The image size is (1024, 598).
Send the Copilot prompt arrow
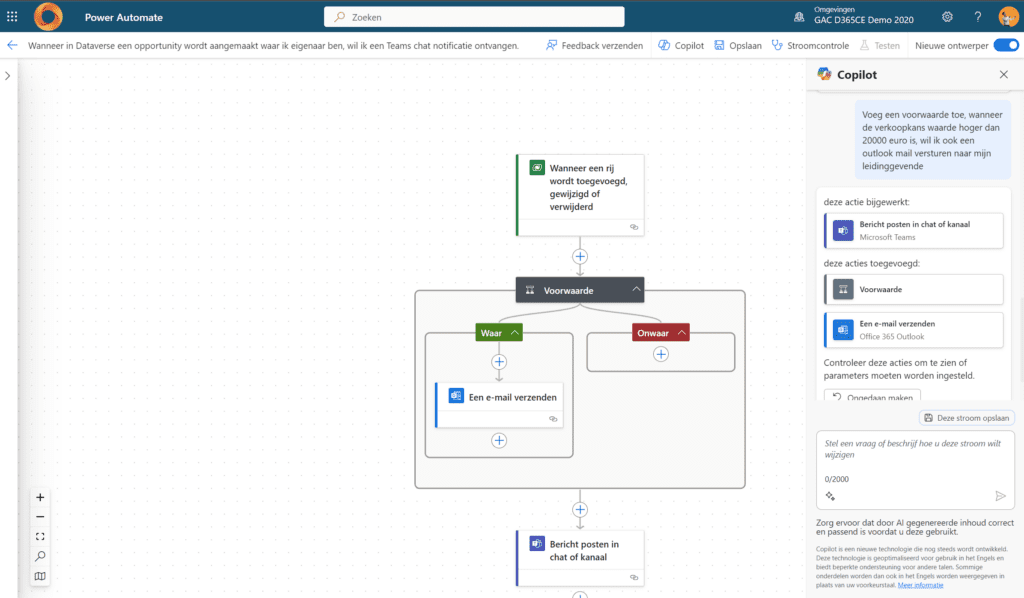[1000, 496]
